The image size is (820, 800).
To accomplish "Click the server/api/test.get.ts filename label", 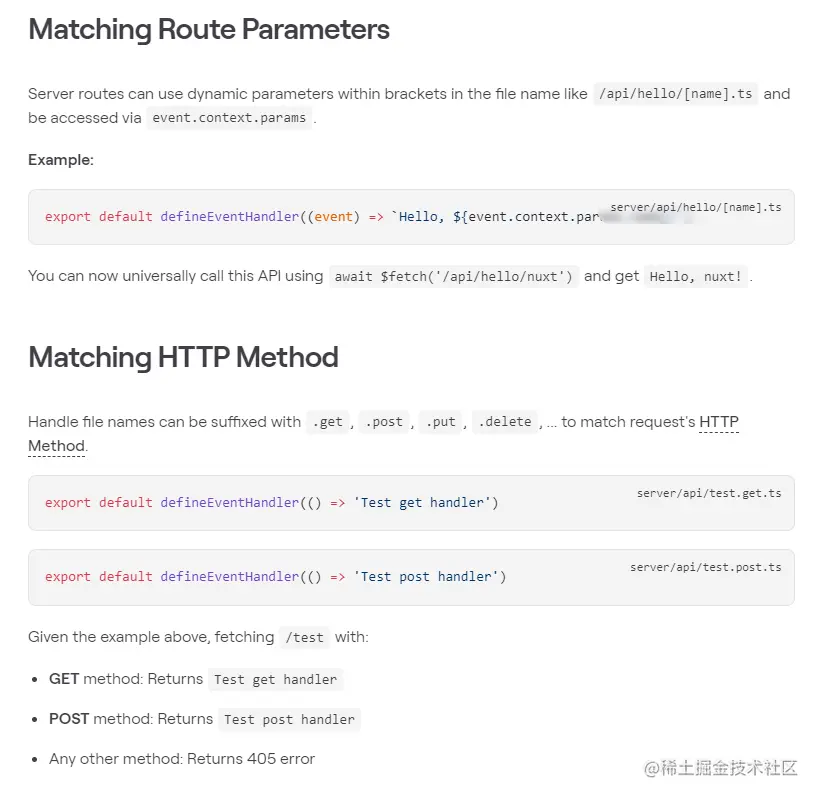I will pos(709,494).
